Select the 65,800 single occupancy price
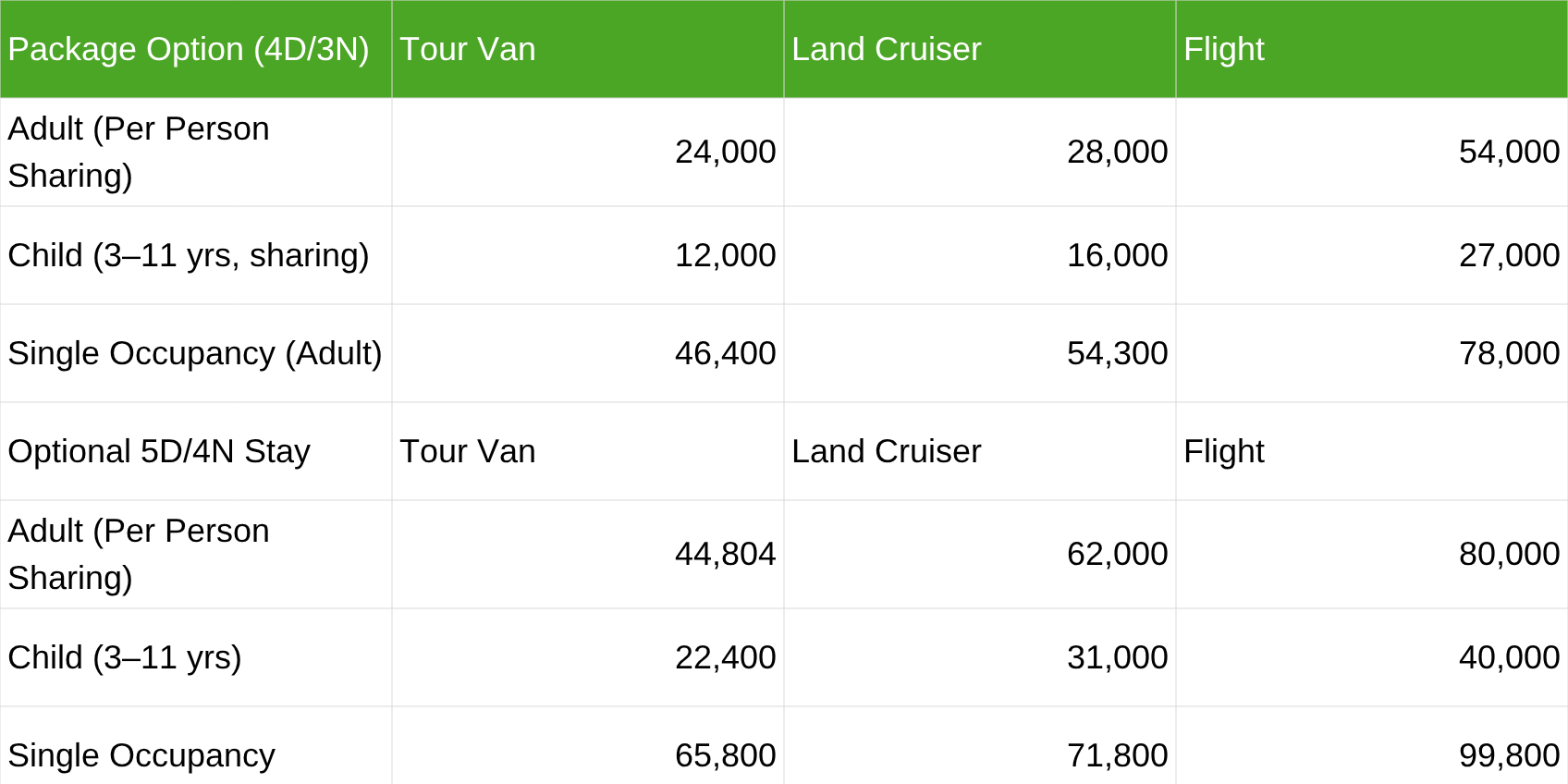Screen dimensions: 1568x784 pyautogui.click(x=725, y=755)
